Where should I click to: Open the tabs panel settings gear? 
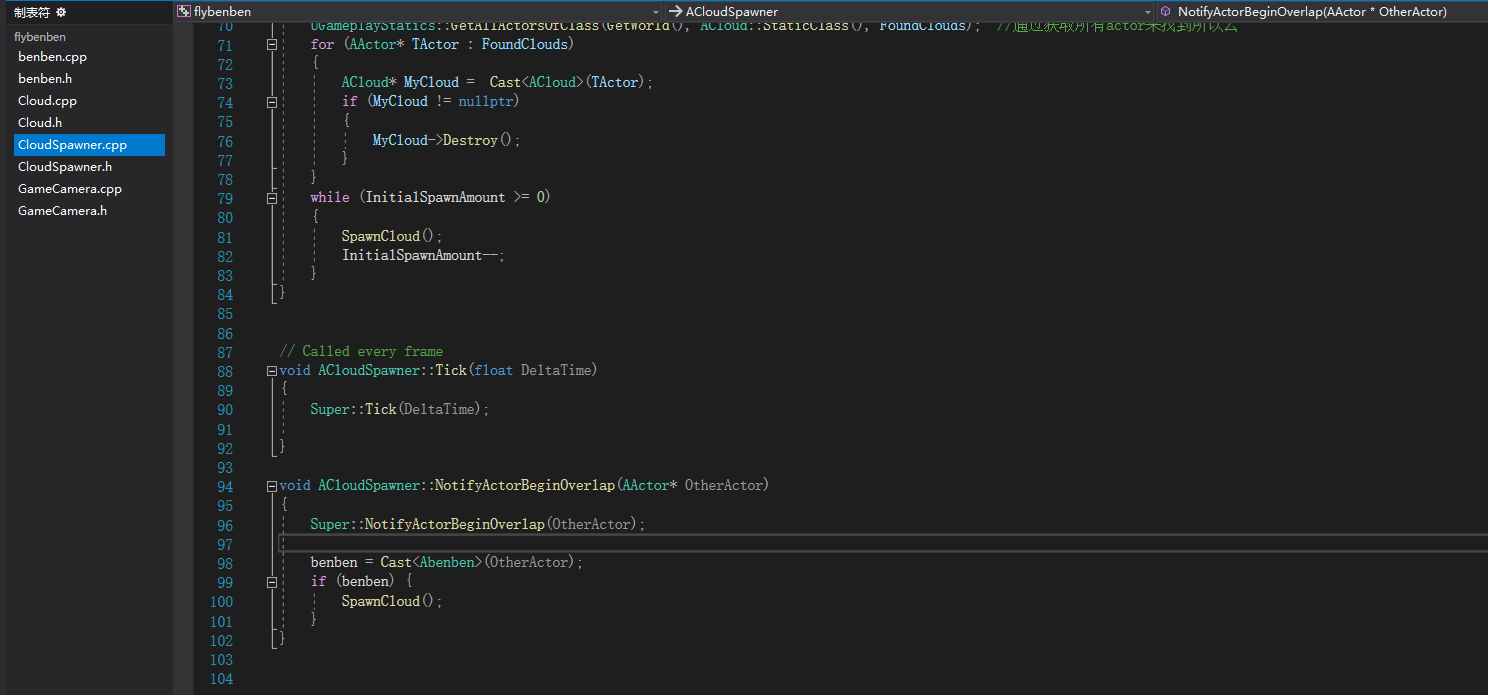tap(61, 12)
